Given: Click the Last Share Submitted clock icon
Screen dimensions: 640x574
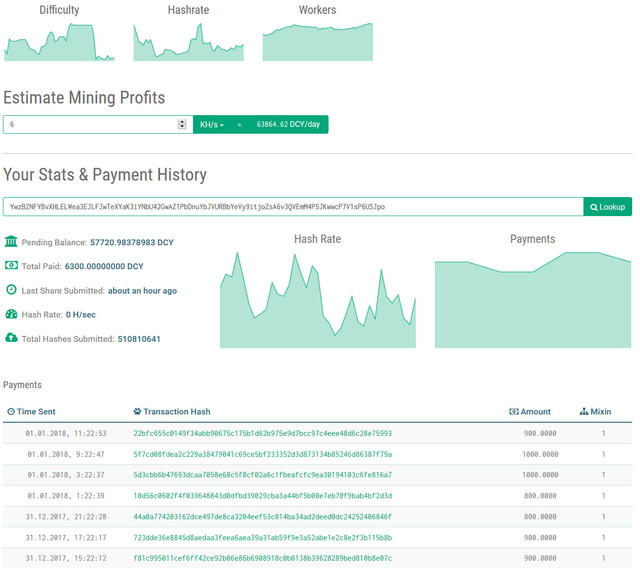Looking at the screenshot, I should (x=11, y=289).
